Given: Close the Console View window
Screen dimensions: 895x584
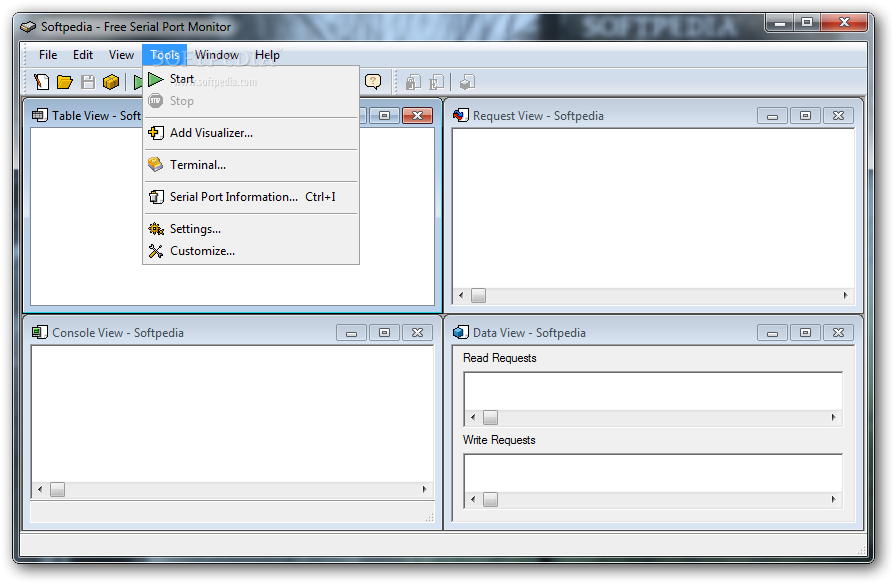Looking at the screenshot, I should point(417,333).
